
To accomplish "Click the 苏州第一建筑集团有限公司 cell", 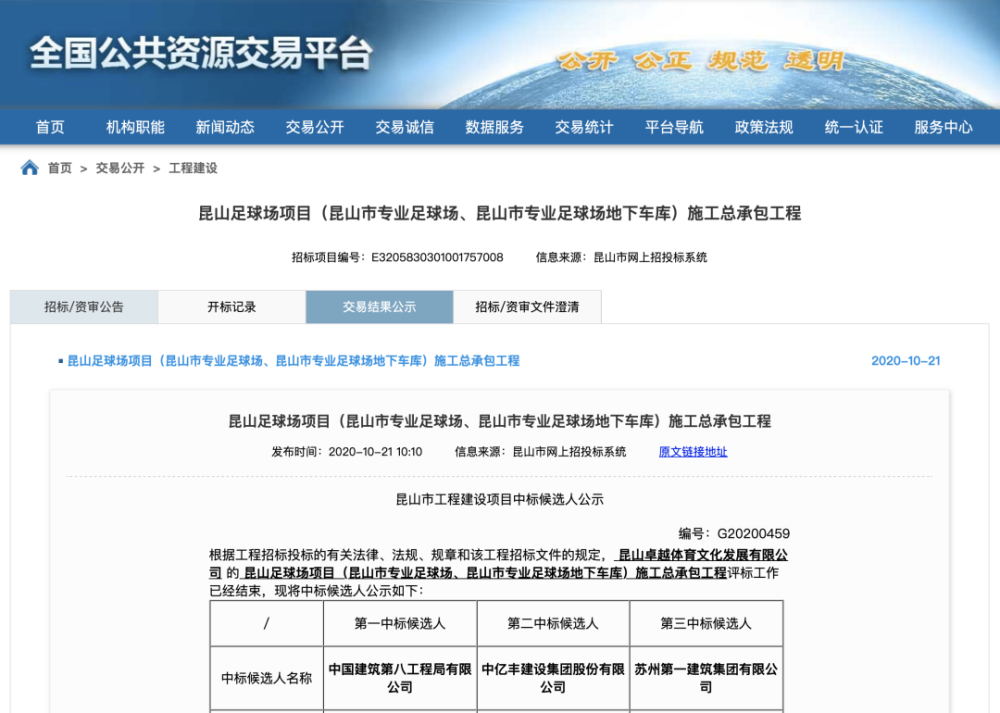I will 706,678.
